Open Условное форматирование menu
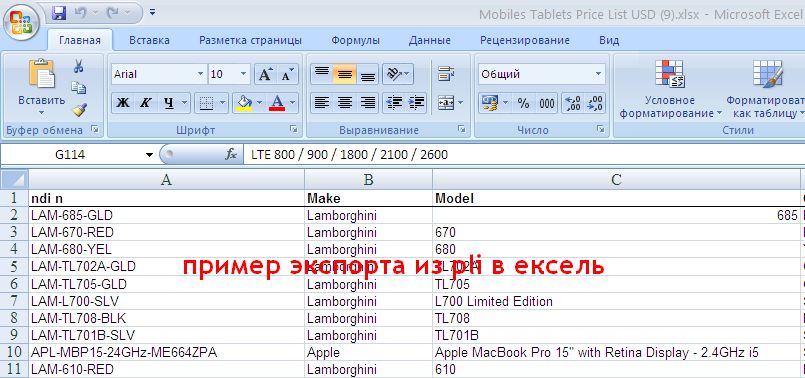Viewport: 805px width, 378px height. [670, 88]
